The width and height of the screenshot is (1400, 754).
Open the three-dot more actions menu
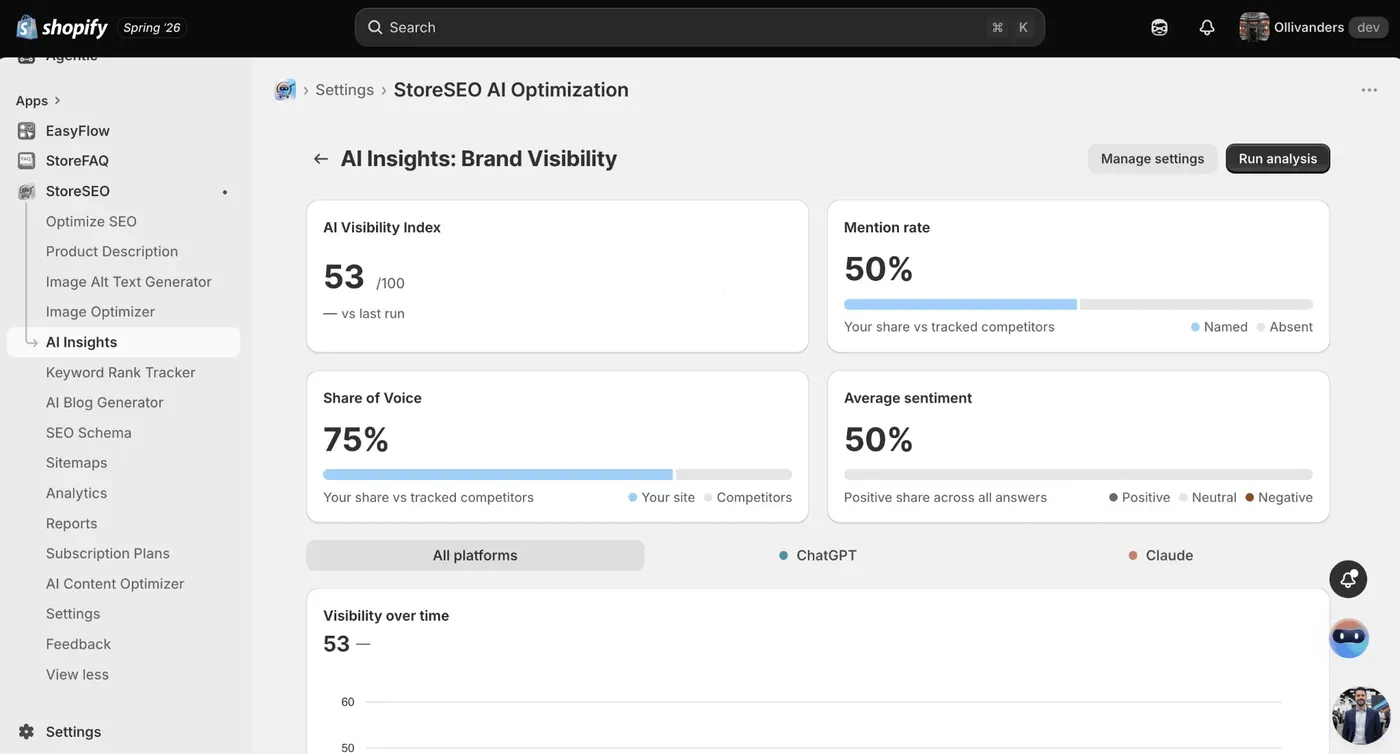coord(1369,90)
